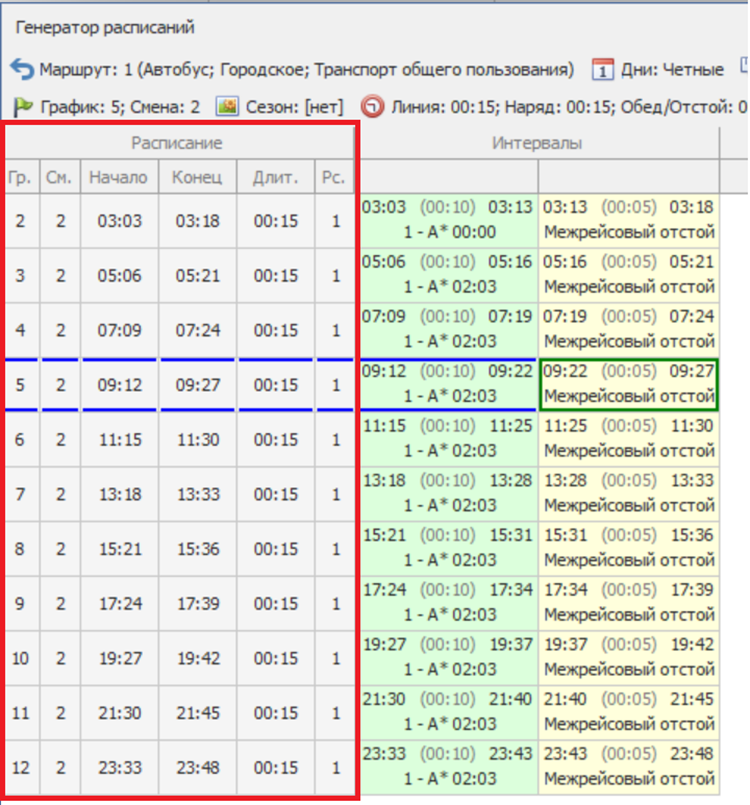This screenshot has width=750, height=805.
Task: Click the green interval cell 07:09–07:19
Action: [448, 330]
